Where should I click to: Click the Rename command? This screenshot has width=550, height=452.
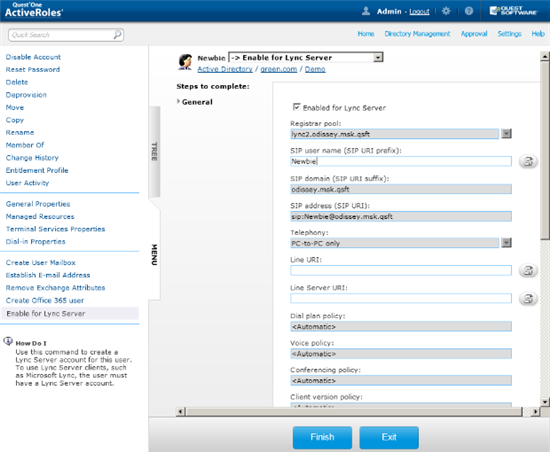20,133
